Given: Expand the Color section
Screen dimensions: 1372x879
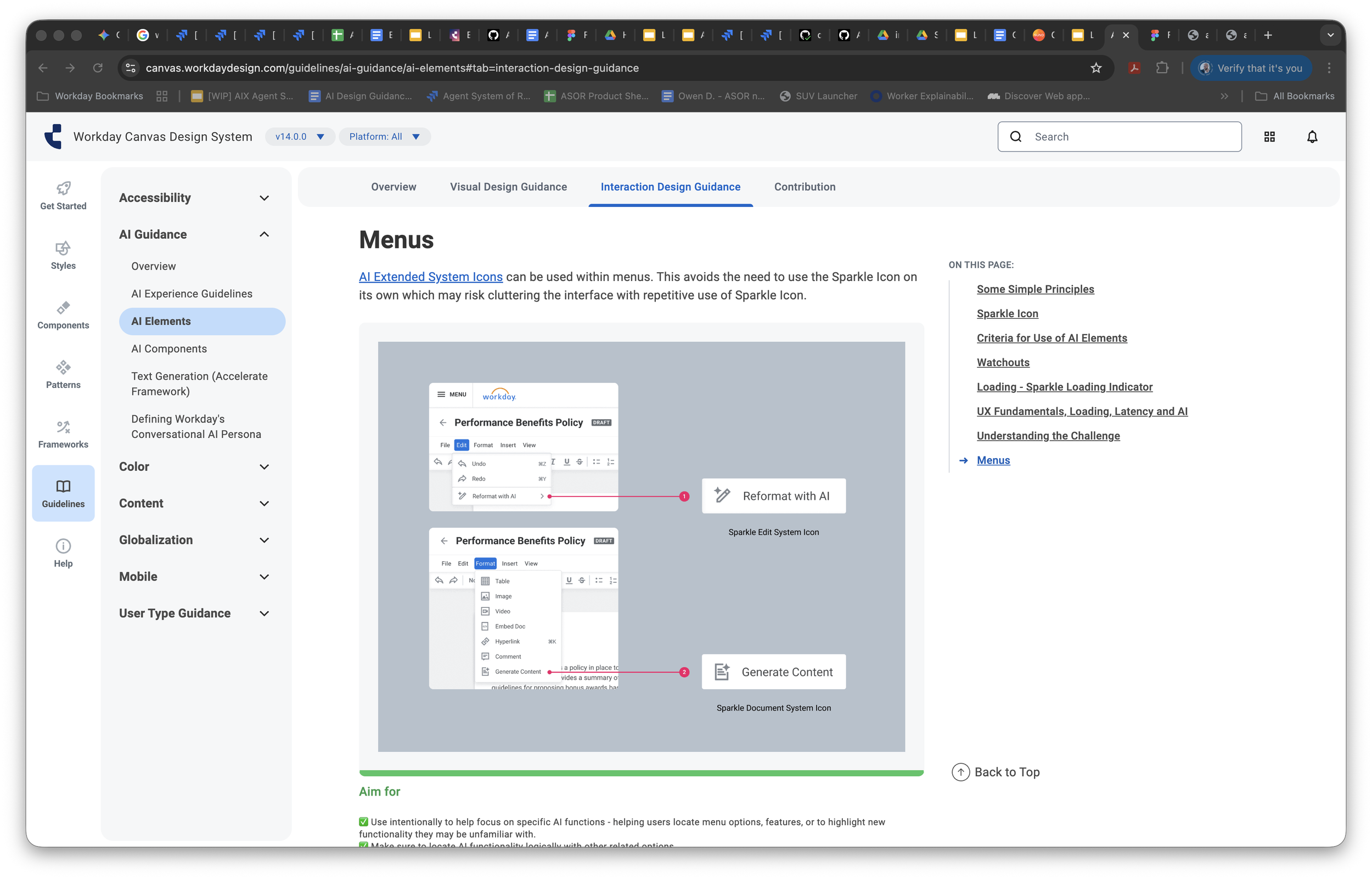Looking at the screenshot, I should coord(194,467).
